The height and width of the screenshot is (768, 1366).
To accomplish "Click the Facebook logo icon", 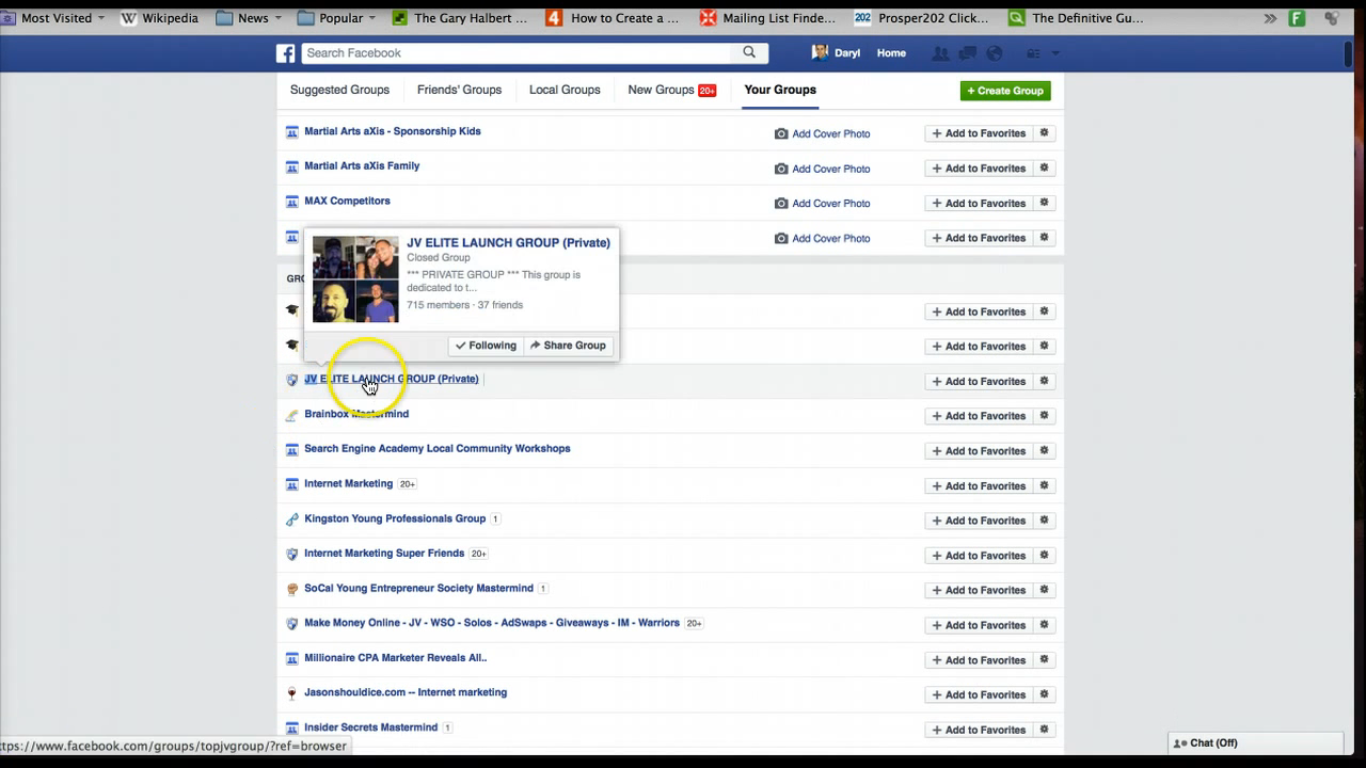I will tap(286, 53).
